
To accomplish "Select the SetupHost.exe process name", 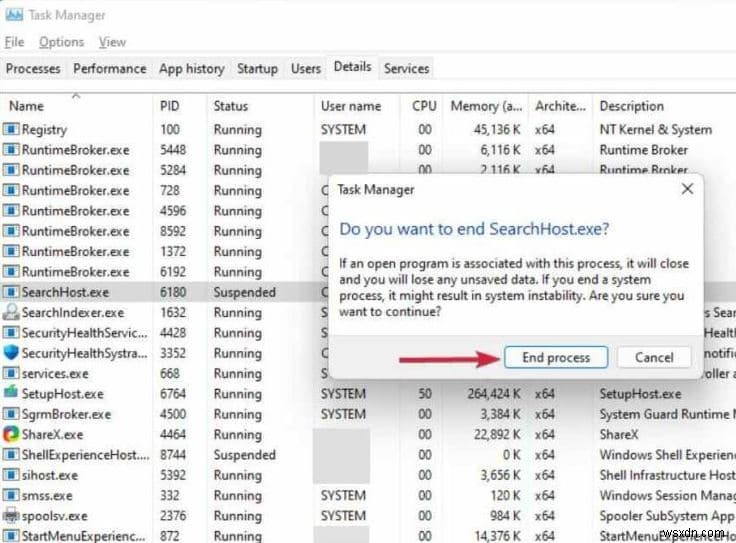I will point(62,394).
